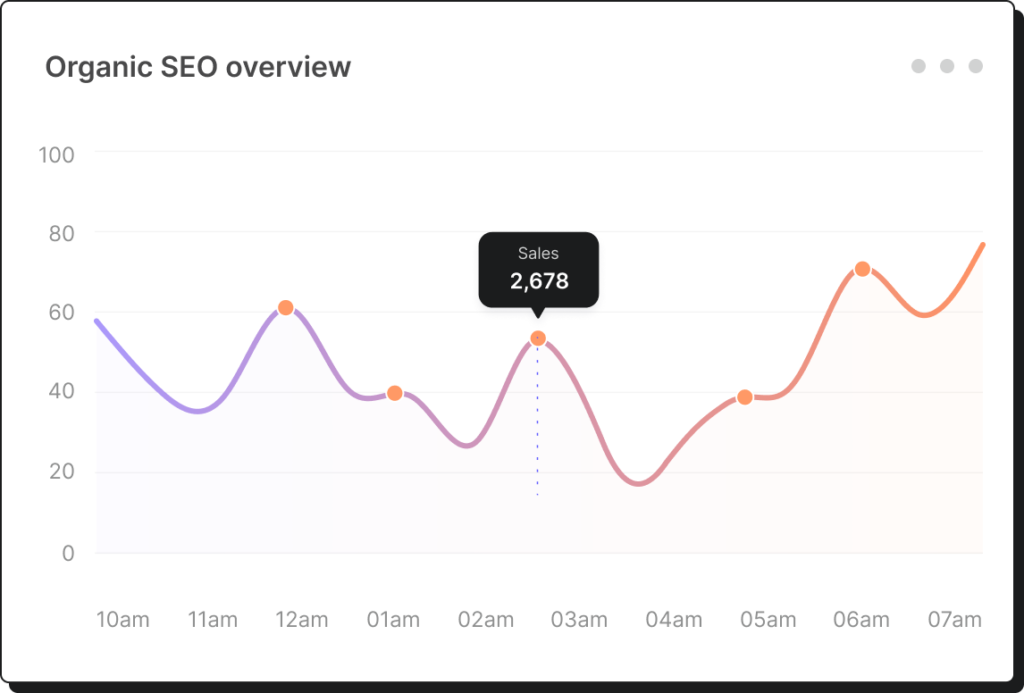Click the highlighted point below the Sales tooltip

(x=538, y=338)
